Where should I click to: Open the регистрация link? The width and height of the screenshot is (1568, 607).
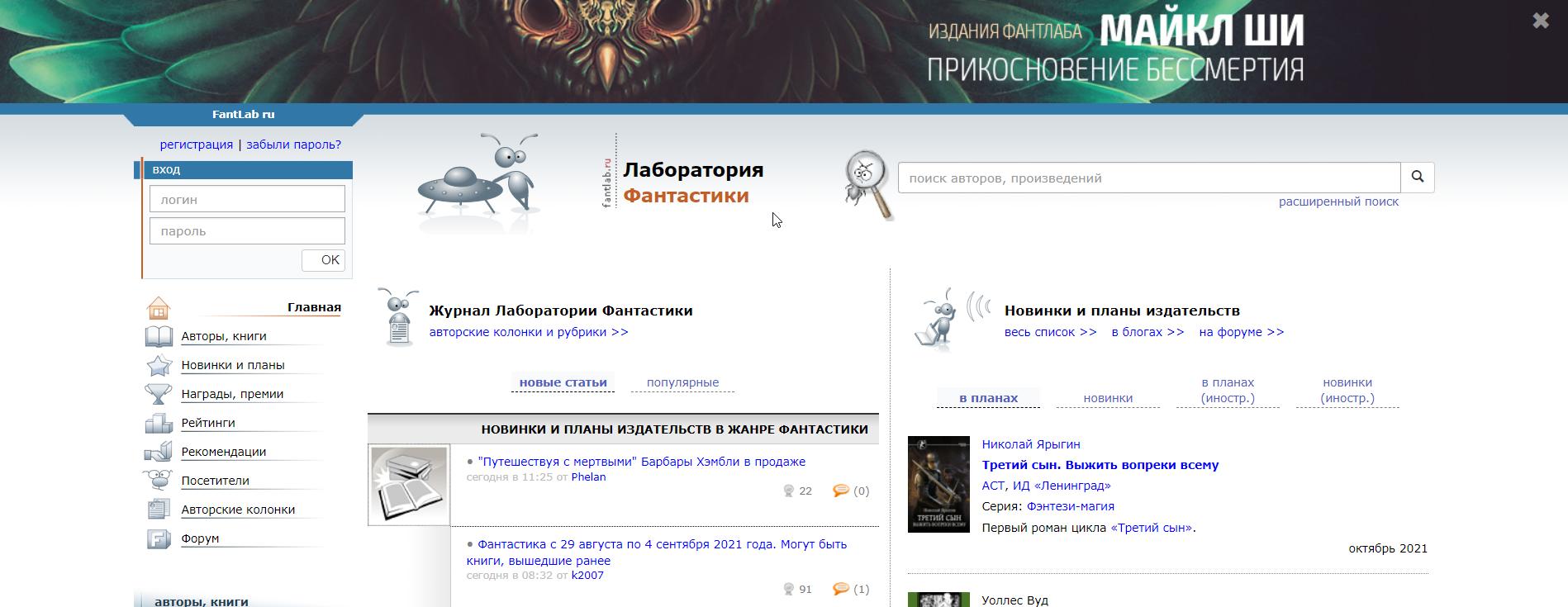(x=197, y=145)
